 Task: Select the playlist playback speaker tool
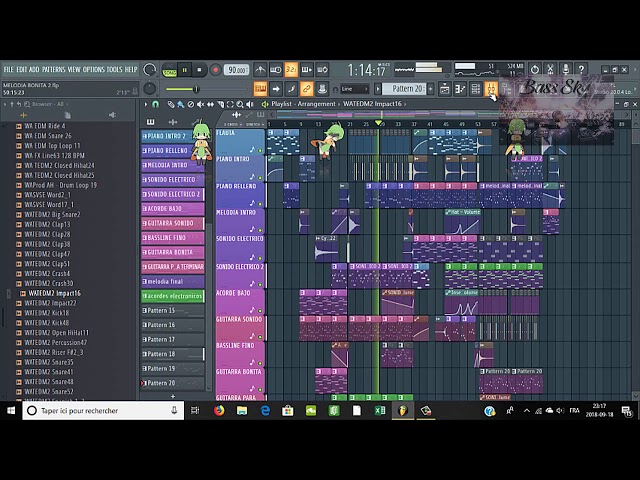(x=250, y=104)
